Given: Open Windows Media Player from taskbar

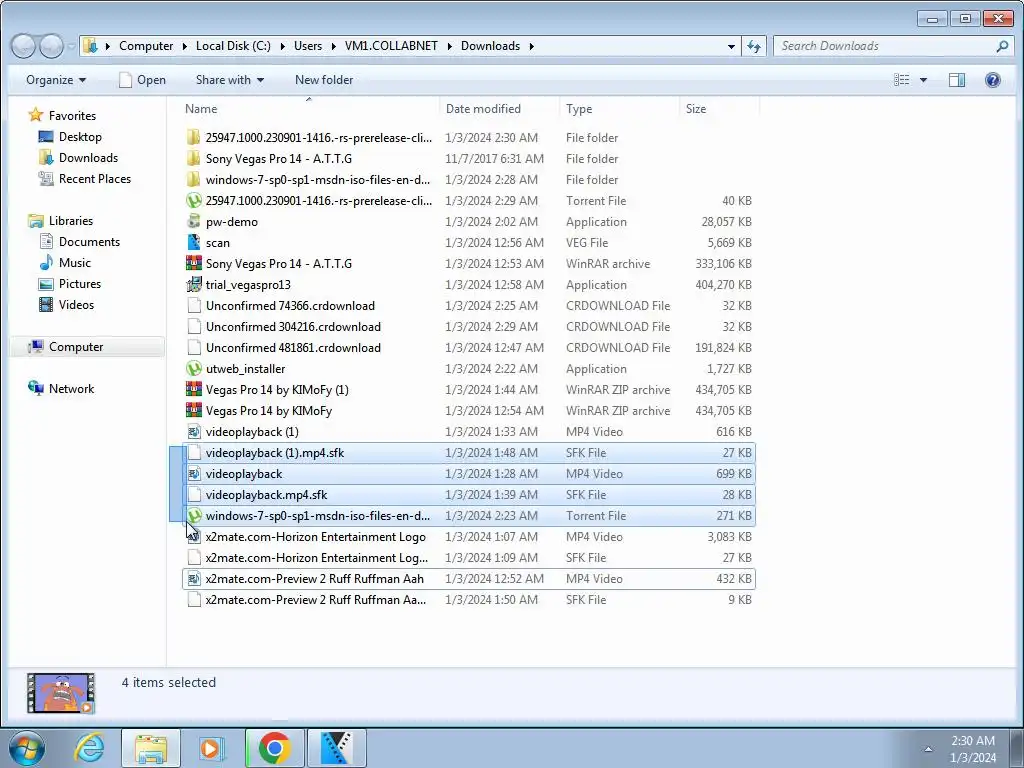Looking at the screenshot, I should tap(211, 748).
